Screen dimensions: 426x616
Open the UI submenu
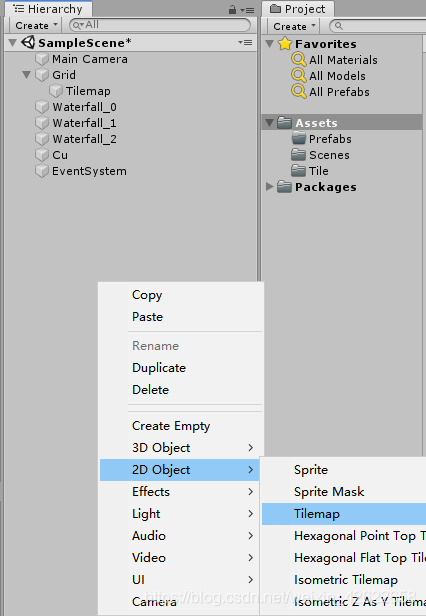pos(180,580)
